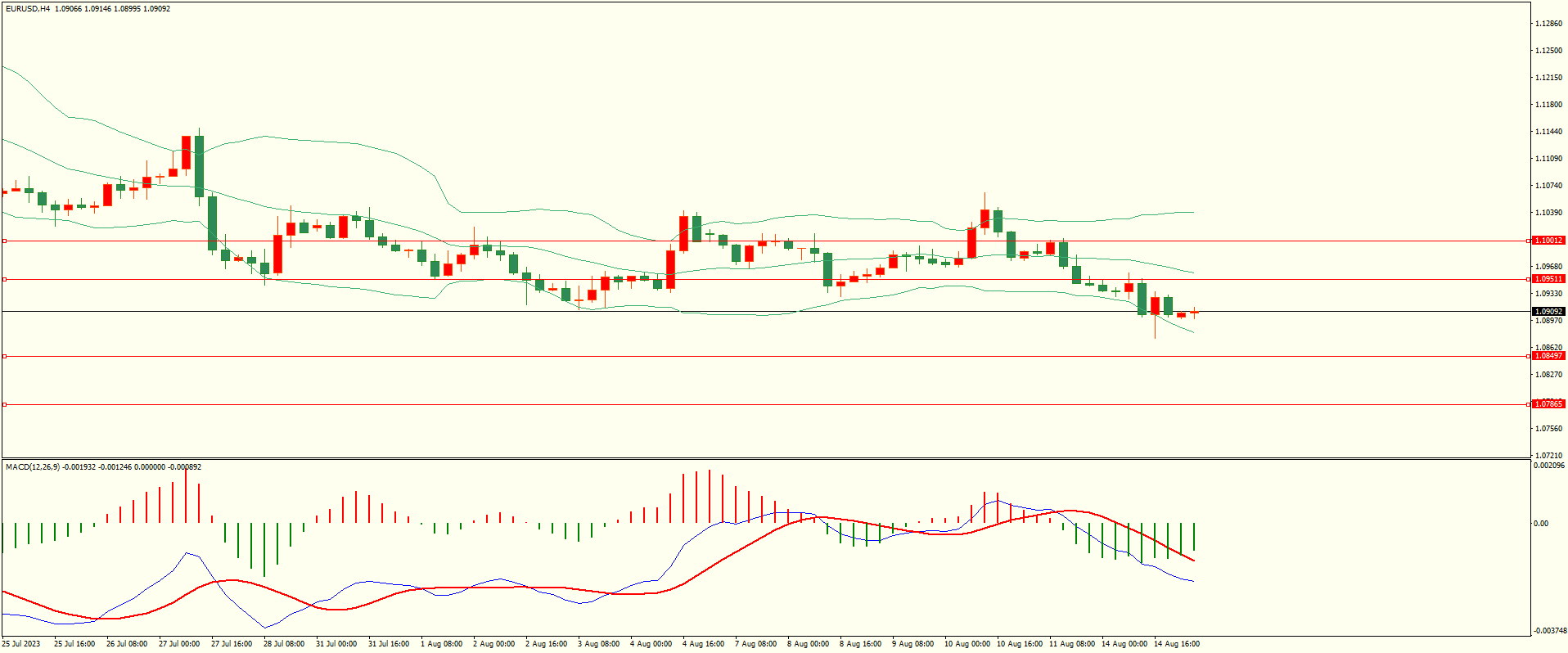
Task: Click the 4 Aug 16:00 time axis label
Action: (x=704, y=644)
